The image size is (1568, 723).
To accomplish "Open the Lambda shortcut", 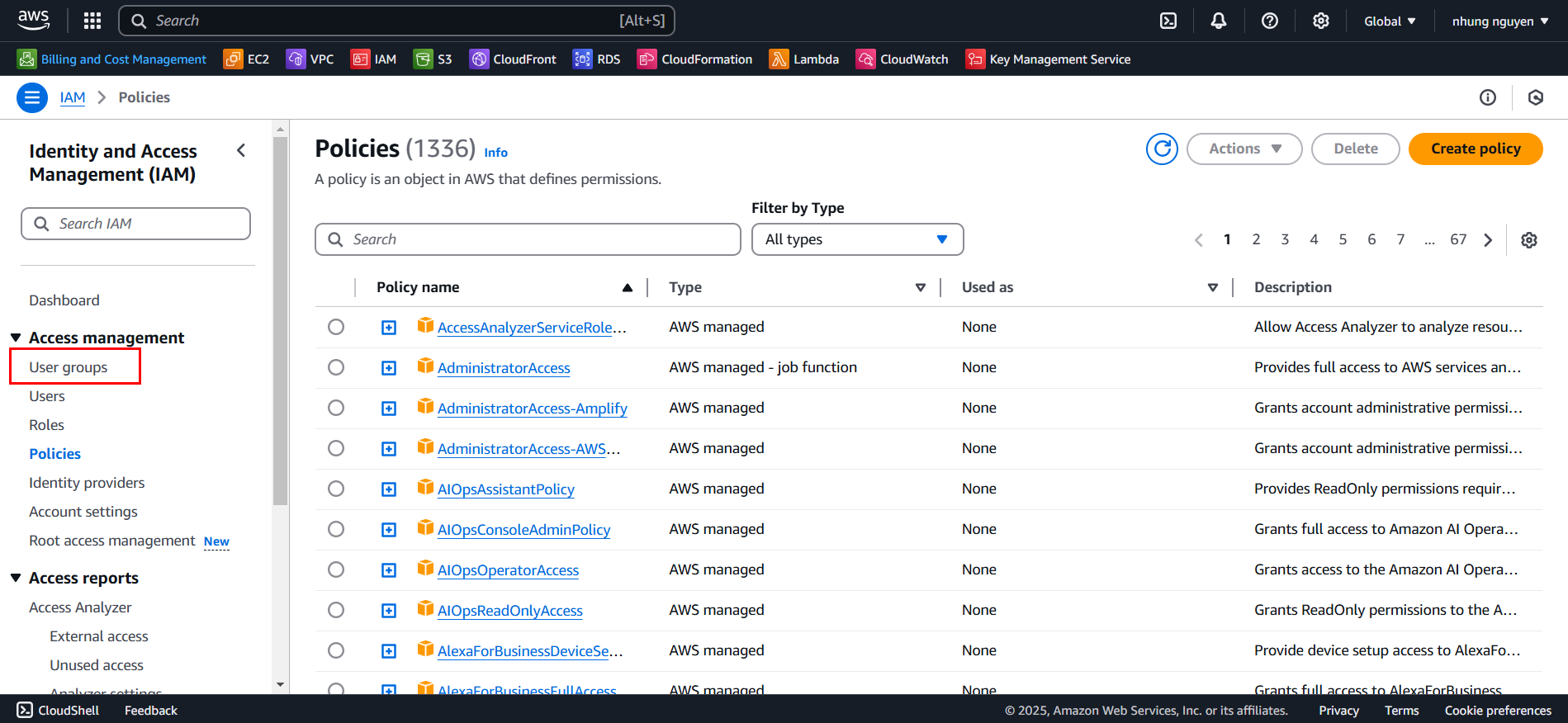I will coord(804,59).
